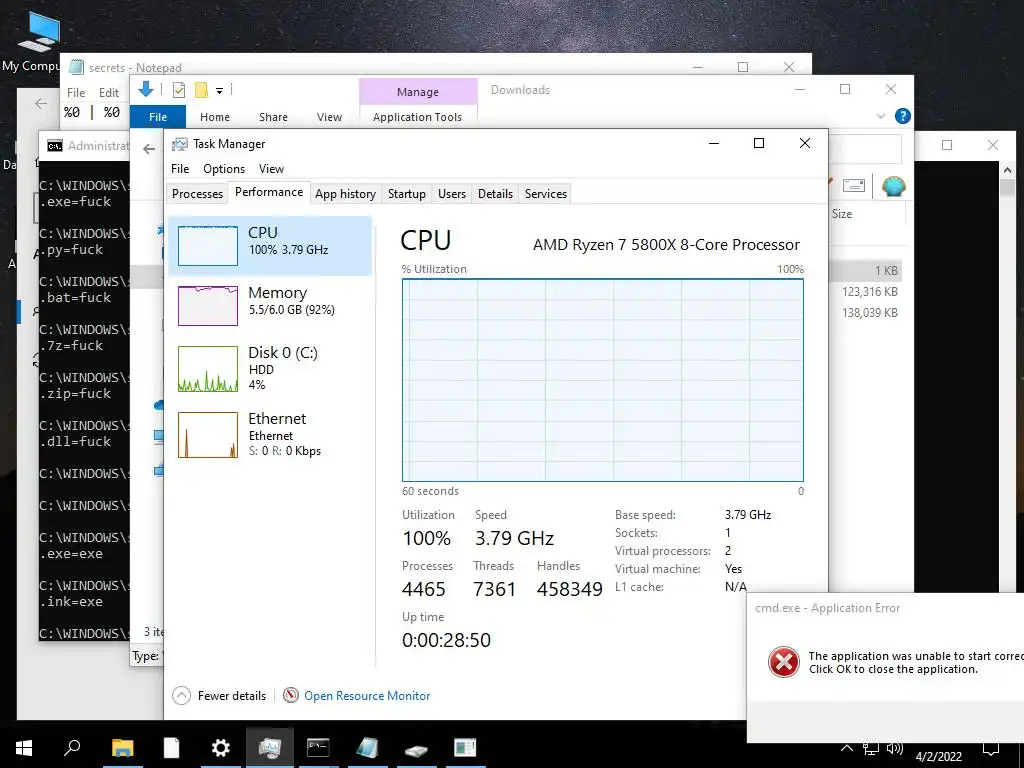Image resolution: width=1024 pixels, height=768 pixels.
Task: Open Resource Monitor link
Action: pos(367,696)
